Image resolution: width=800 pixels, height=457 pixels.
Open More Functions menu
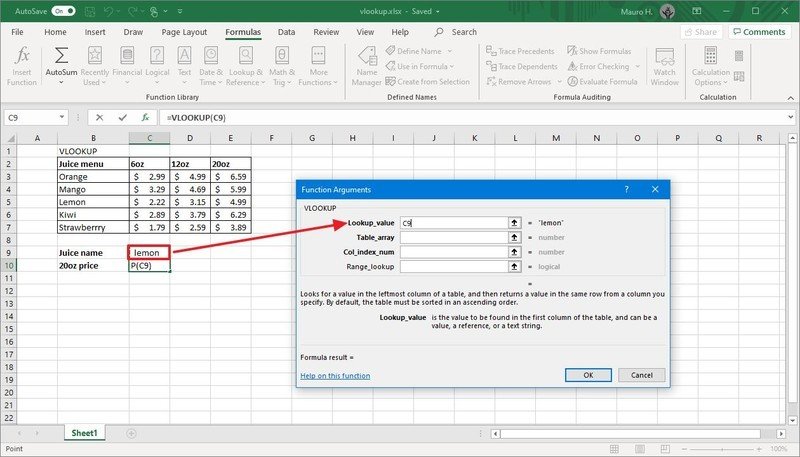tap(318, 66)
